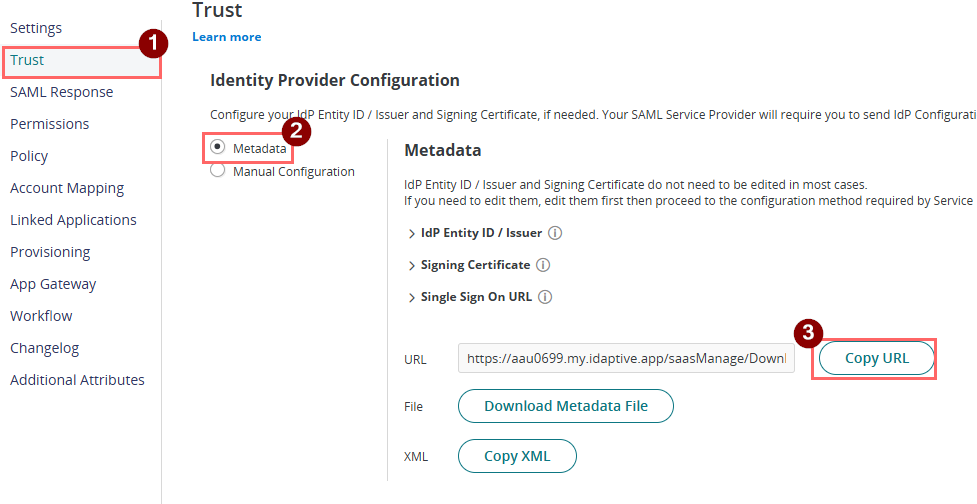Viewport: 977px width, 504px height.
Task: Open the Trust settings page
Action: point(28,60)
